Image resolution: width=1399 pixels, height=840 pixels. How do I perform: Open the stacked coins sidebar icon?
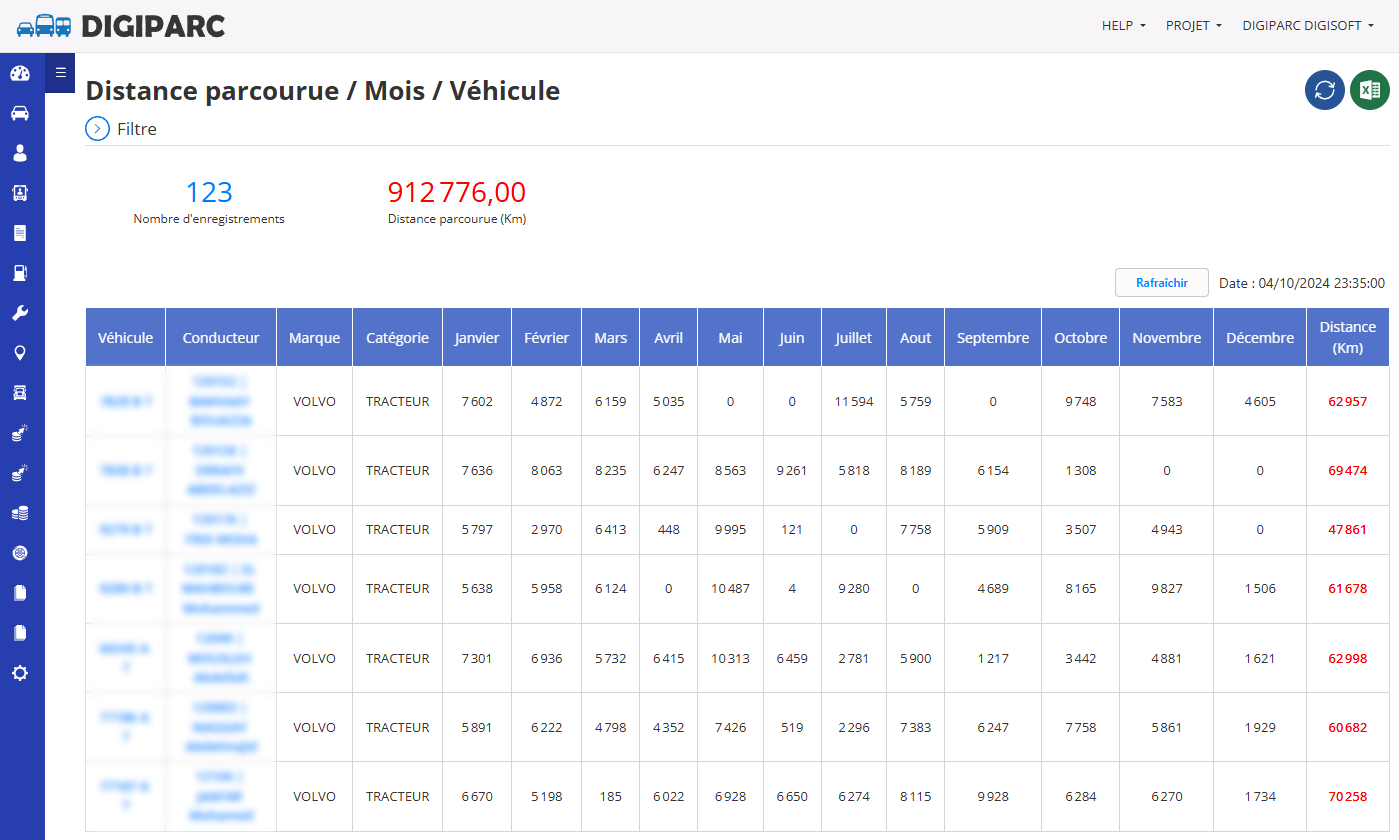point(20,513)
